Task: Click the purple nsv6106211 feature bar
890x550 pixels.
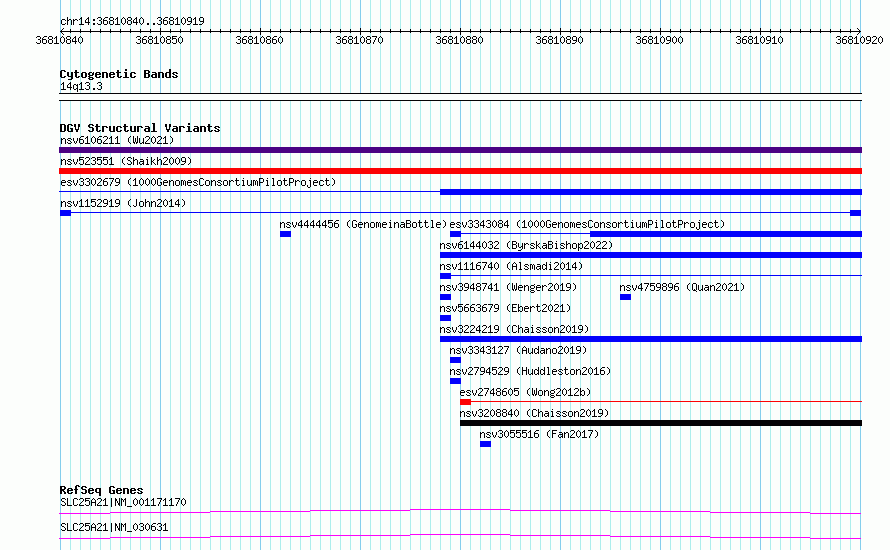Action: pos(460,150)
